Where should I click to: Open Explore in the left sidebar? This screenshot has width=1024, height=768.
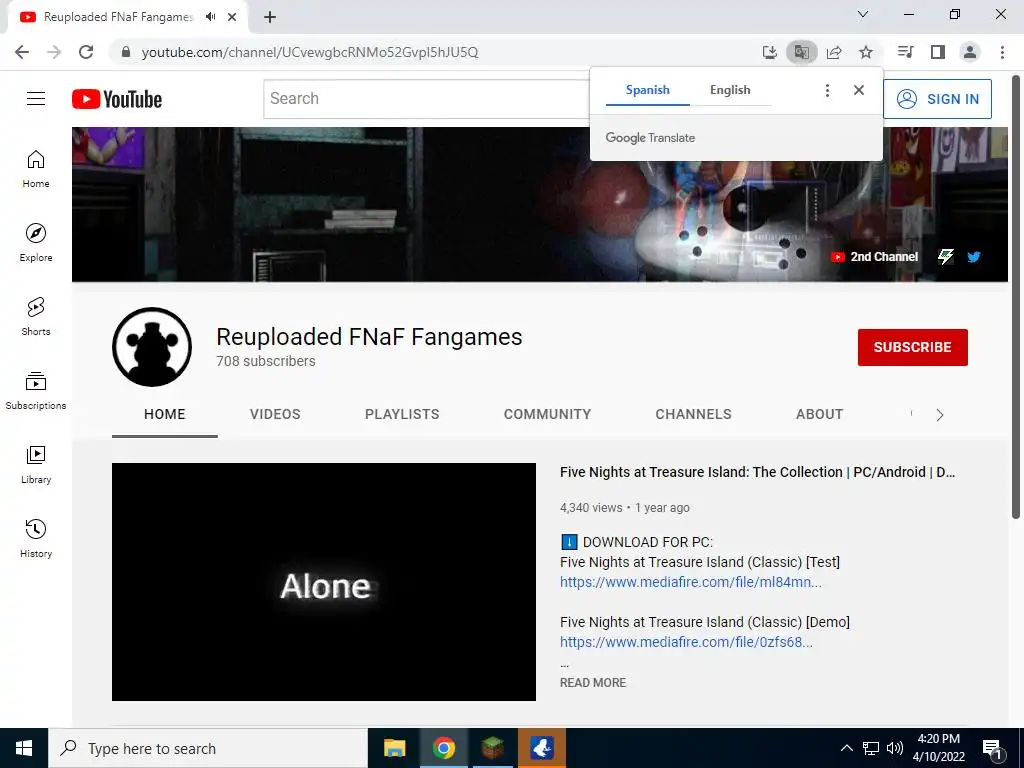(x=36, y=243)
